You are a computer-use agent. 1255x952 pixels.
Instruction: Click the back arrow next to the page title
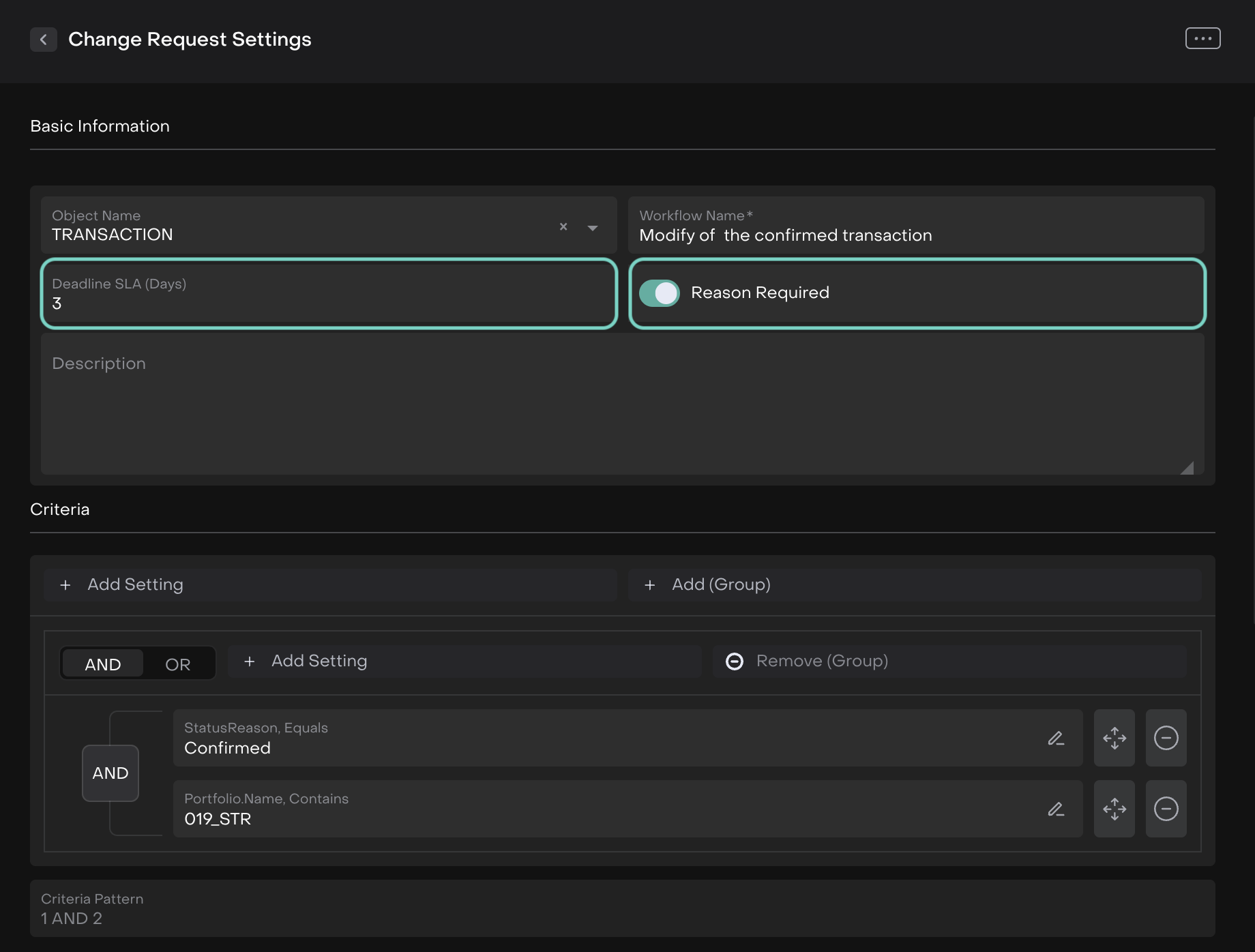coord(43,40)
